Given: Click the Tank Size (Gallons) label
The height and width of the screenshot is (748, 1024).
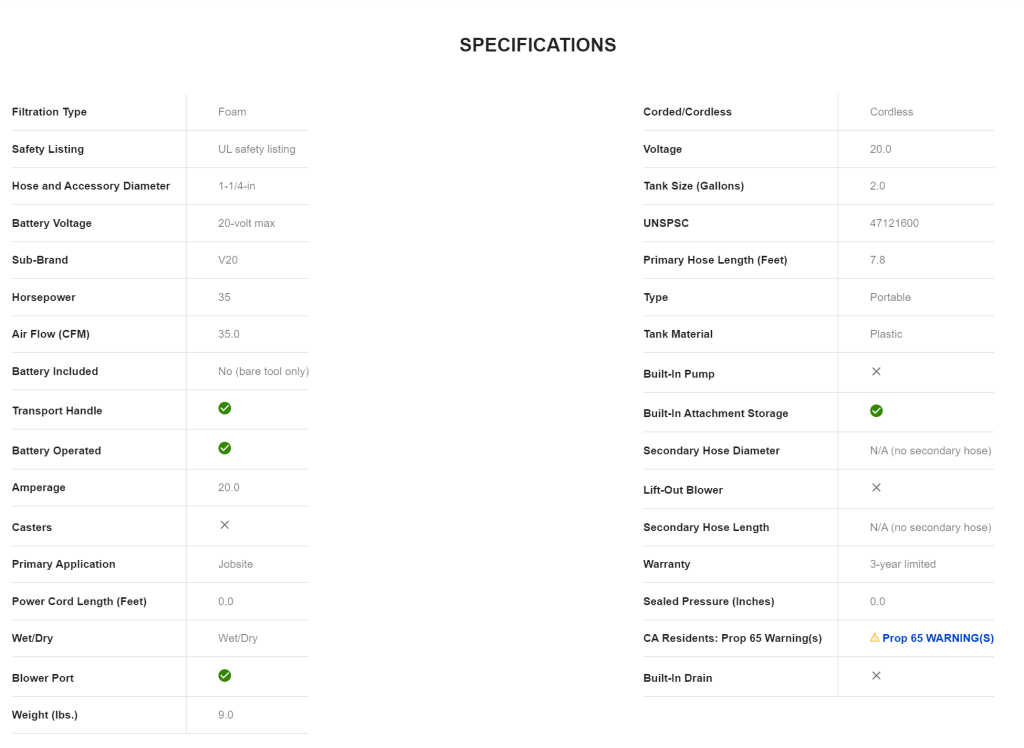Looking at the screenshot, I should pyautogui.click(x=693, y=186).
